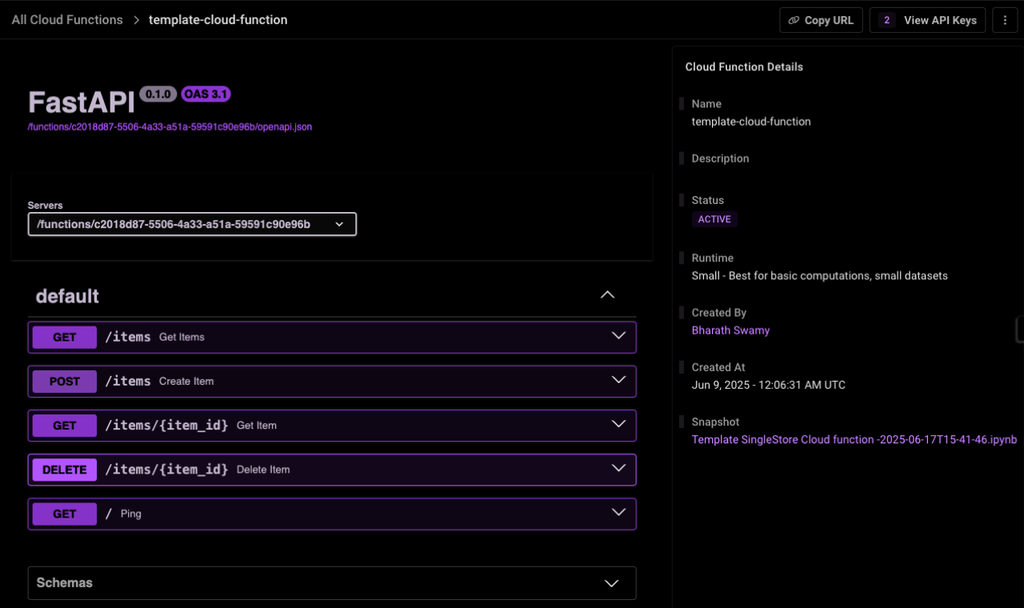Click the 0.1.0 version badge
This screenshot has width=1024, height=608.
point(158,94)
